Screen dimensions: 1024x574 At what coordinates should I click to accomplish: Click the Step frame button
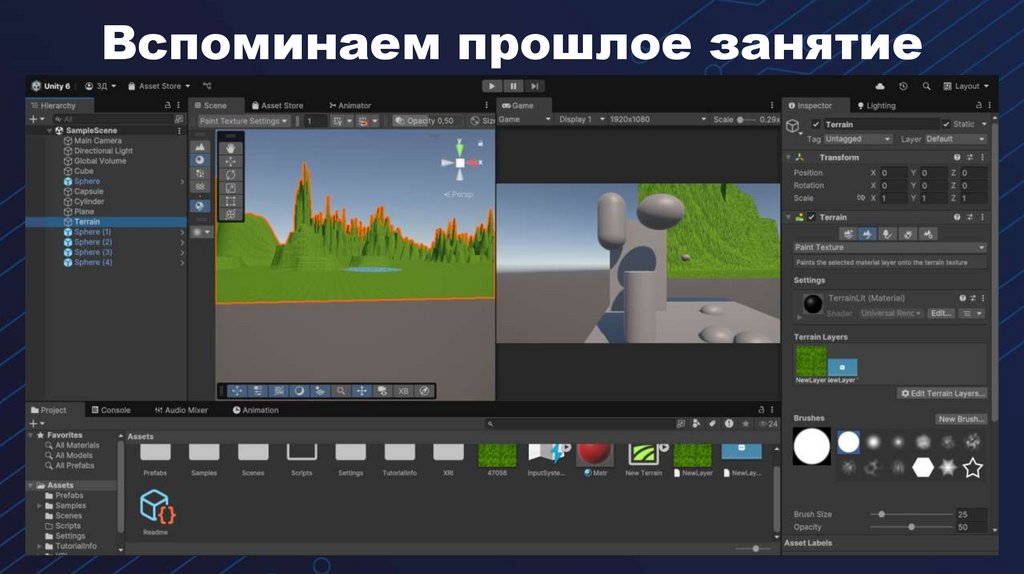click(x=534, y=86)
